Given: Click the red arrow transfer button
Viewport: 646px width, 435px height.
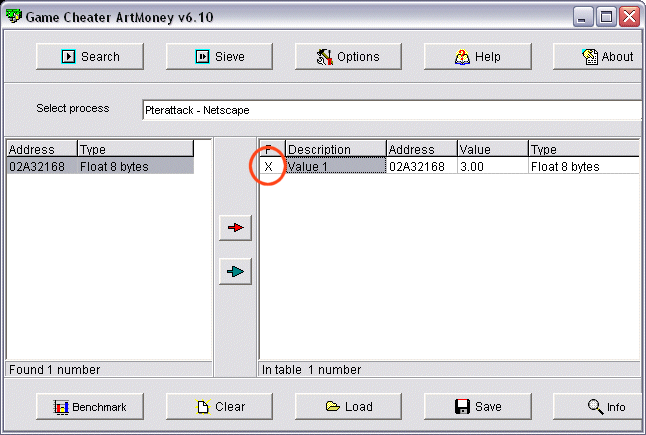Looking at the screenshot, I should (x=235, y=228).
